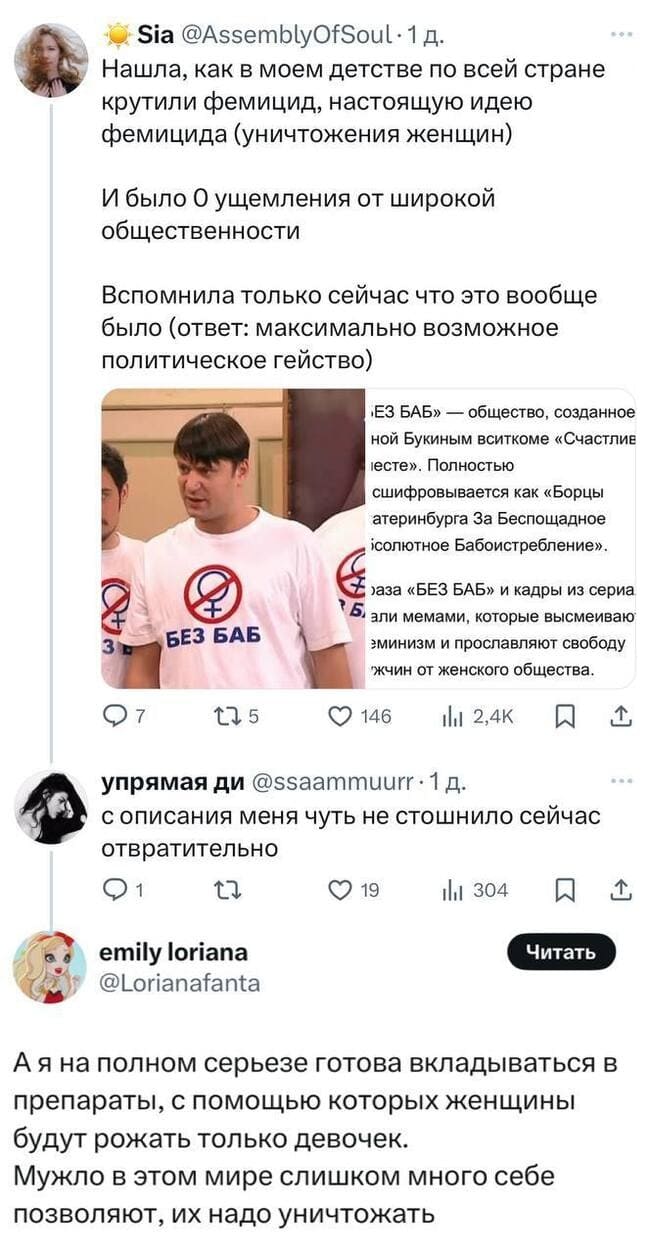650x1253 pixels.
Task: Open Sia's profile avatar
Action: (x=51, y=60)
